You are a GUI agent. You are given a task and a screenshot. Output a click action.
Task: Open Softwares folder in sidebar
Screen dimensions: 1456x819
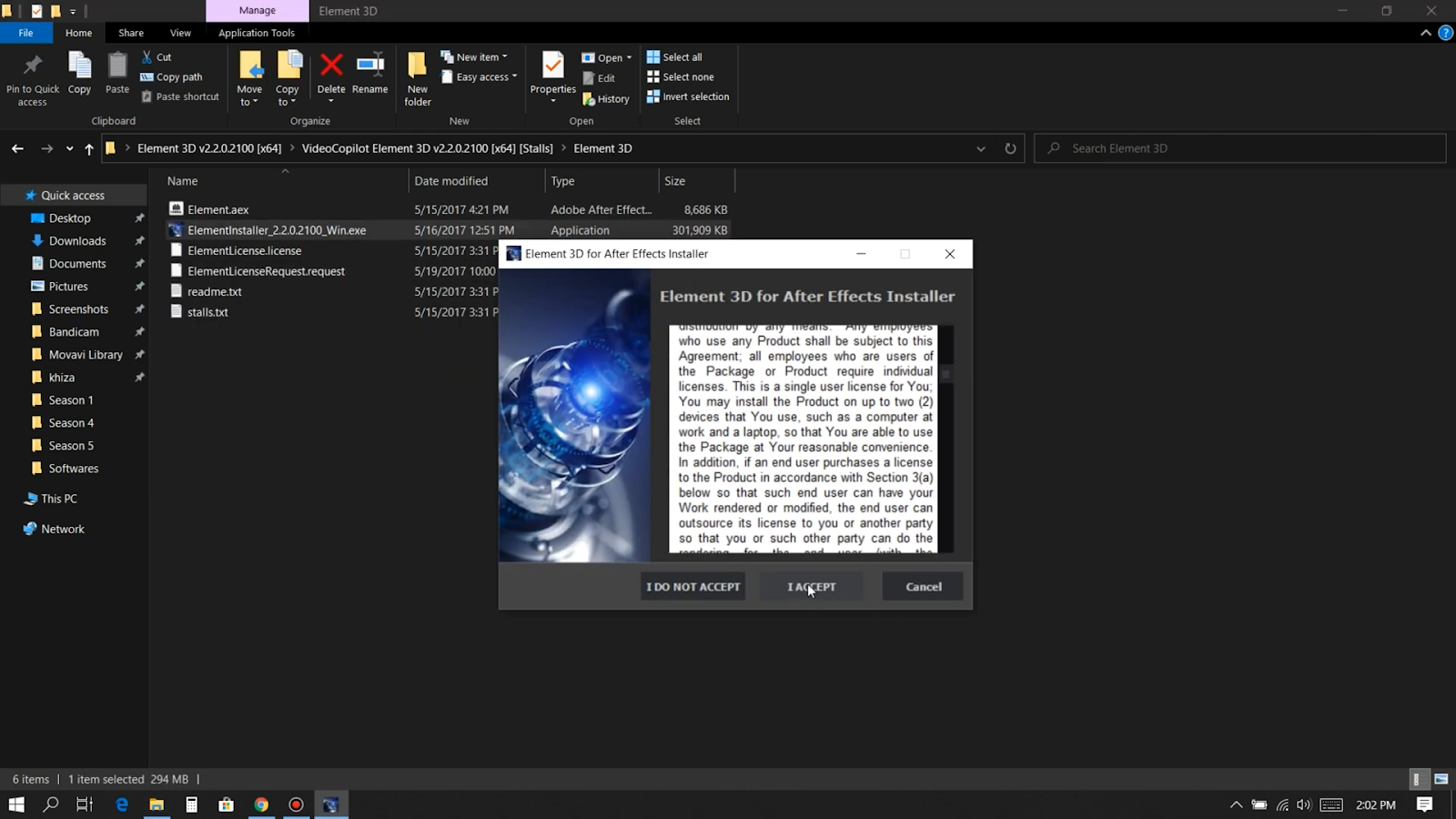(74, 469)
